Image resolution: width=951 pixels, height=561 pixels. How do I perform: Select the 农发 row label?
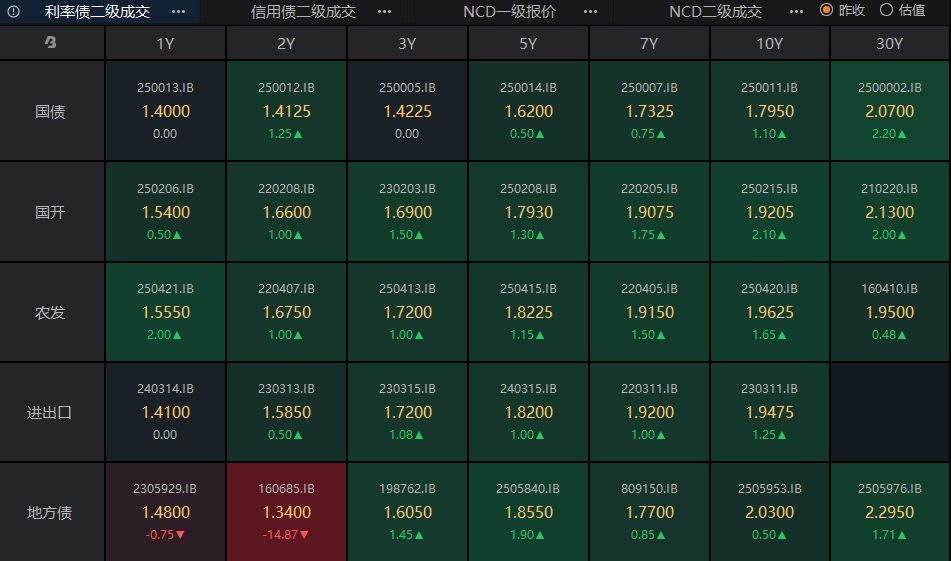click(x=50, y=313)
